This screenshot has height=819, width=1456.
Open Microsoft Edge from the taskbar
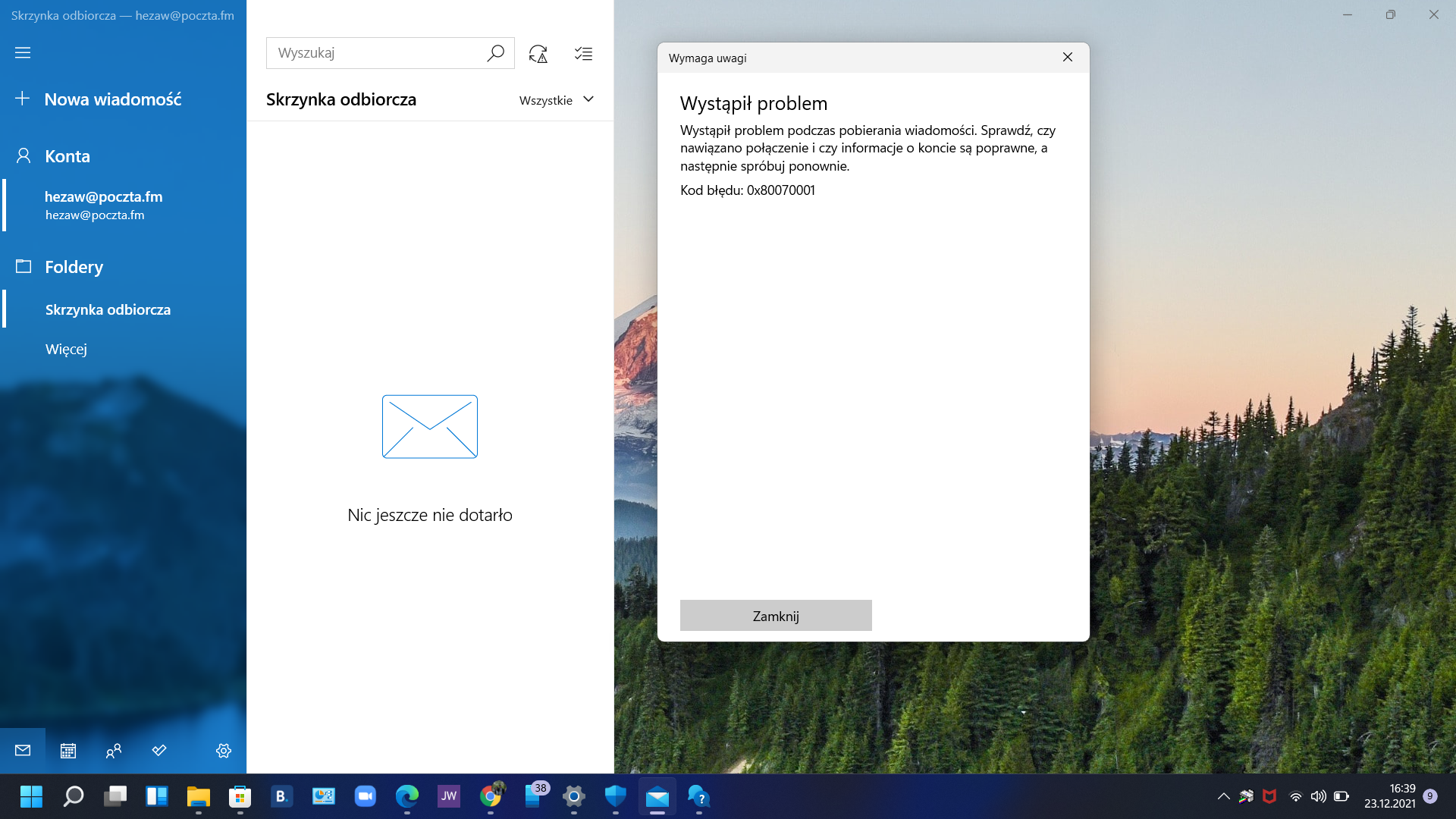click(407, 796)
